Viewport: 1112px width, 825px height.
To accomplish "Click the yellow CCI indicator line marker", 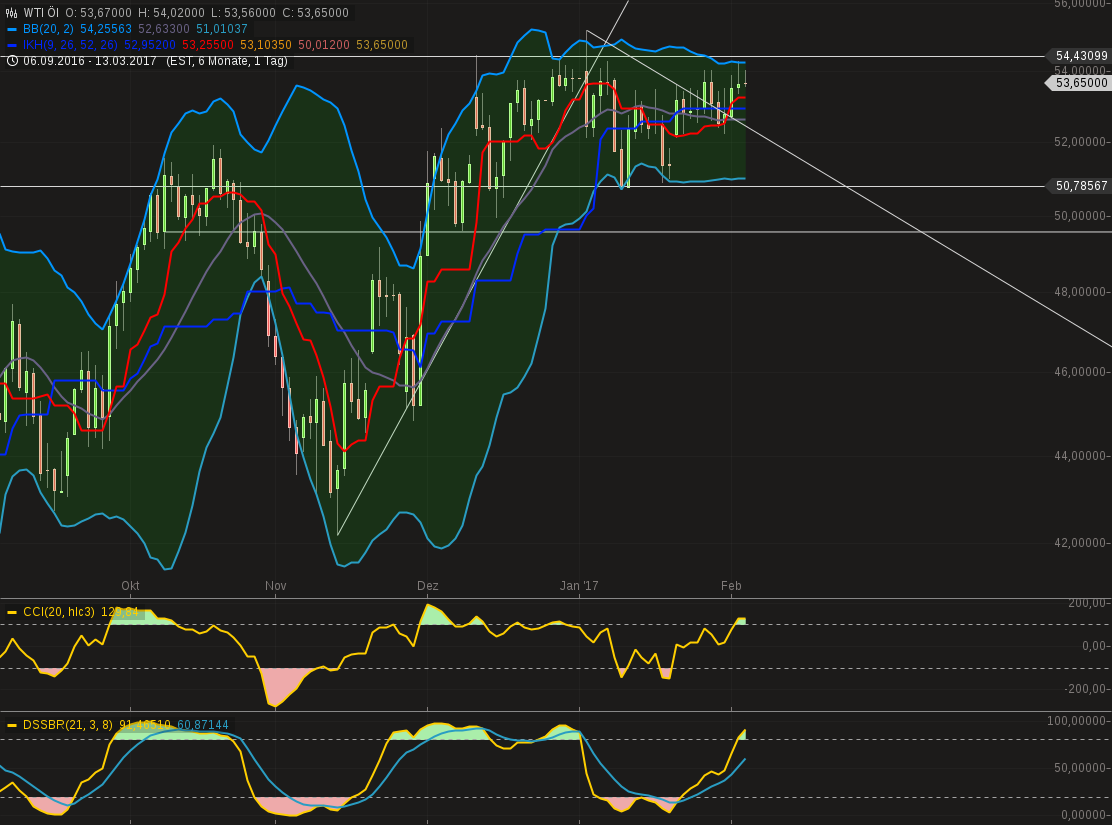I will coord(12,612).
